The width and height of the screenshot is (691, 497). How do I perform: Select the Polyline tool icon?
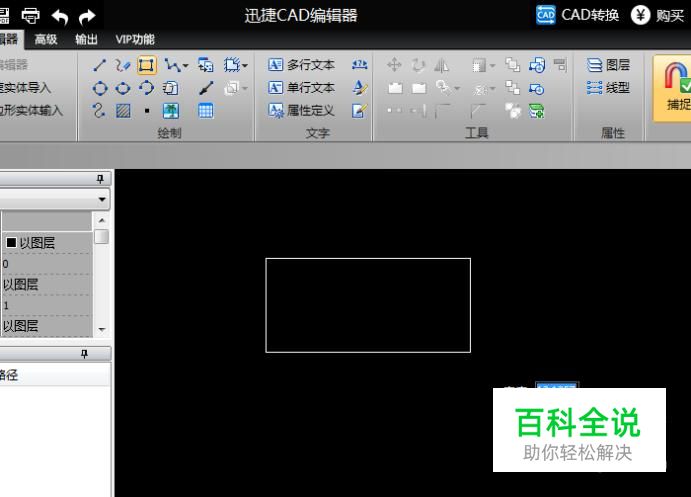(x=171, y=65)
